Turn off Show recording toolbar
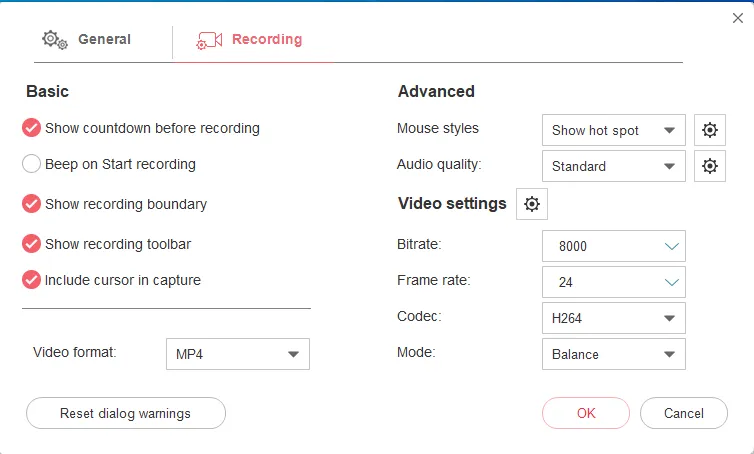The width and height of the screenshot is (754, 454). click(31, 244)
